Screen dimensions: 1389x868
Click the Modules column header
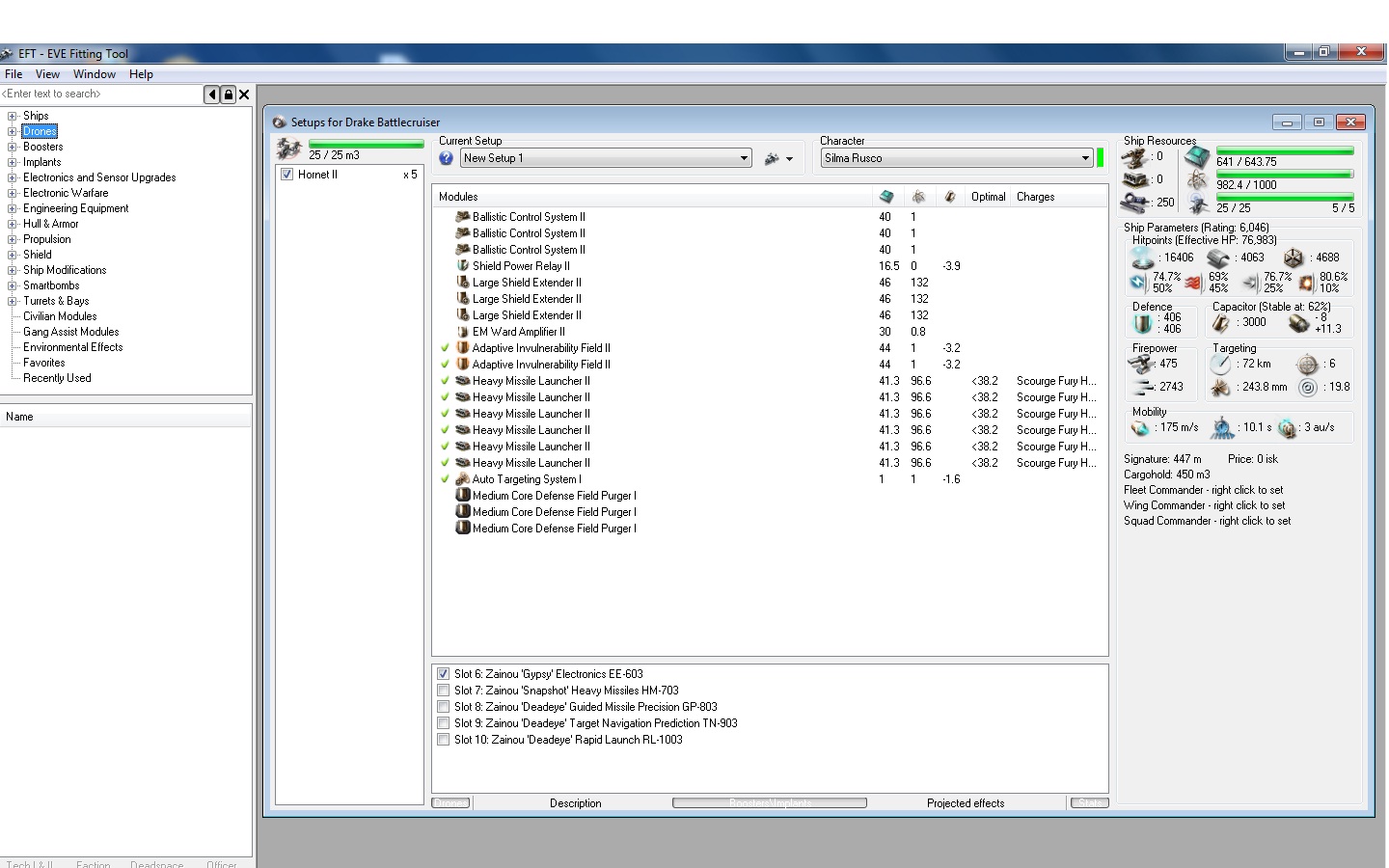[x=653, y=197]
